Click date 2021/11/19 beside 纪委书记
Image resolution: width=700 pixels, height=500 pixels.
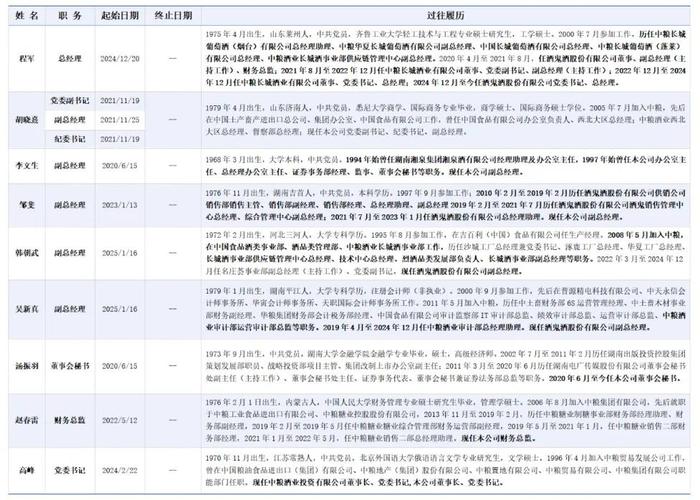[120, 139]
